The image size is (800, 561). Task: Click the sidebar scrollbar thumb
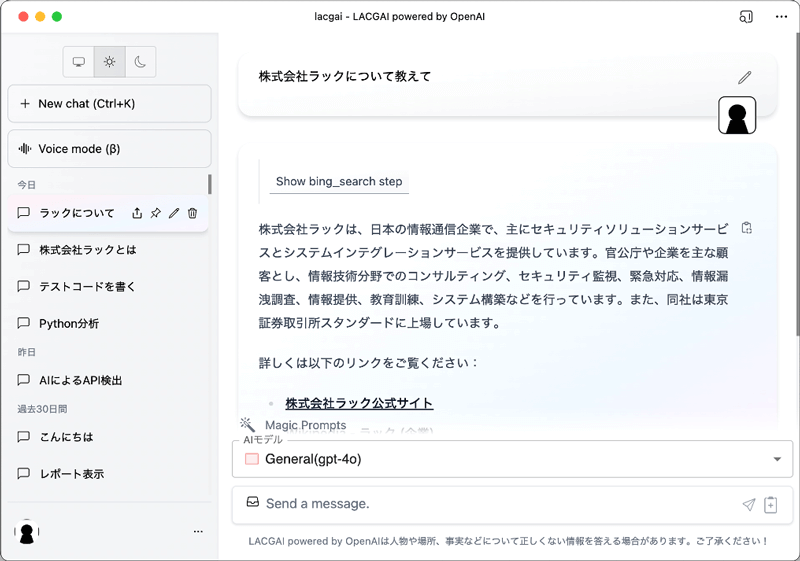tap(210, 184)
